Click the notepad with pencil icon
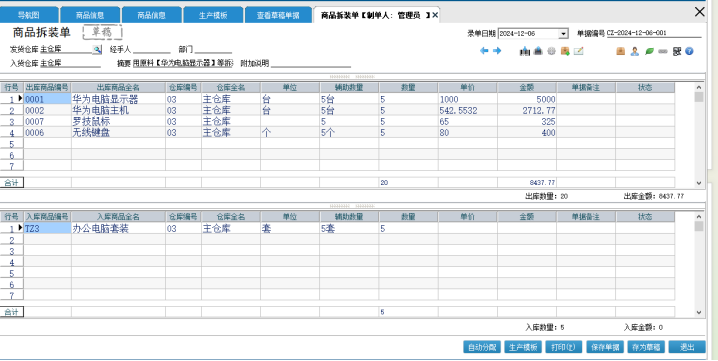 [578, 51]
